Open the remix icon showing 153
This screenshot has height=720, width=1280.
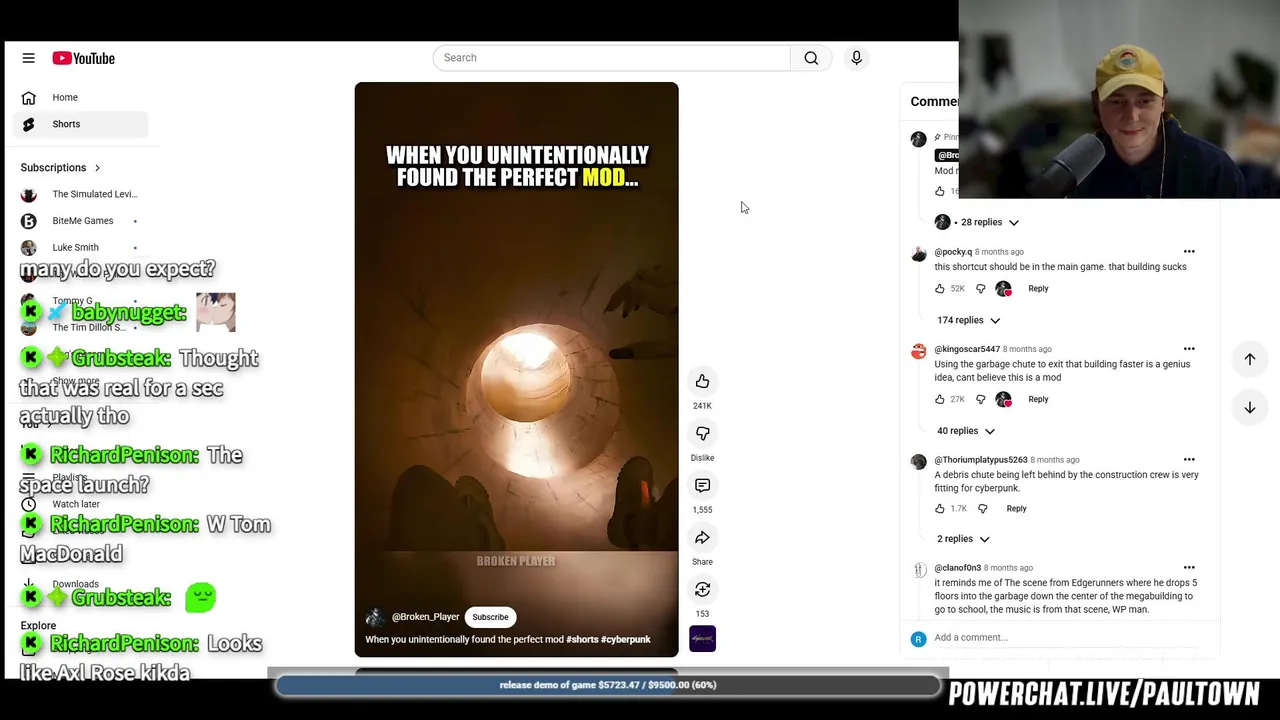(702, 589)
